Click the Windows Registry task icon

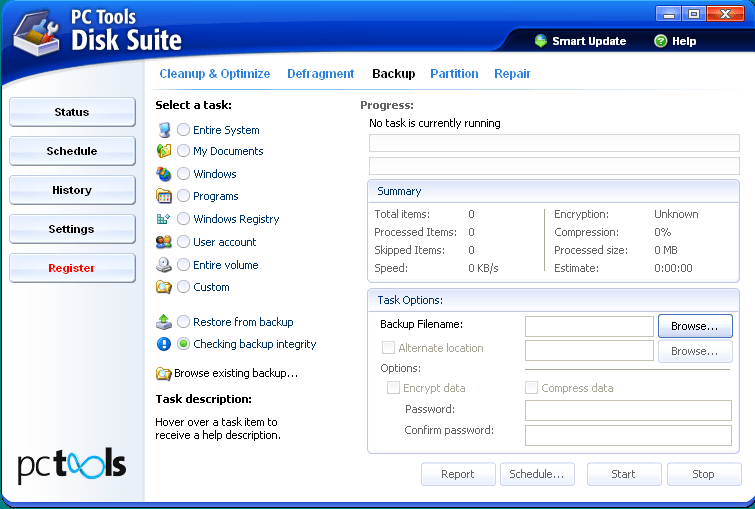point(164,219)
